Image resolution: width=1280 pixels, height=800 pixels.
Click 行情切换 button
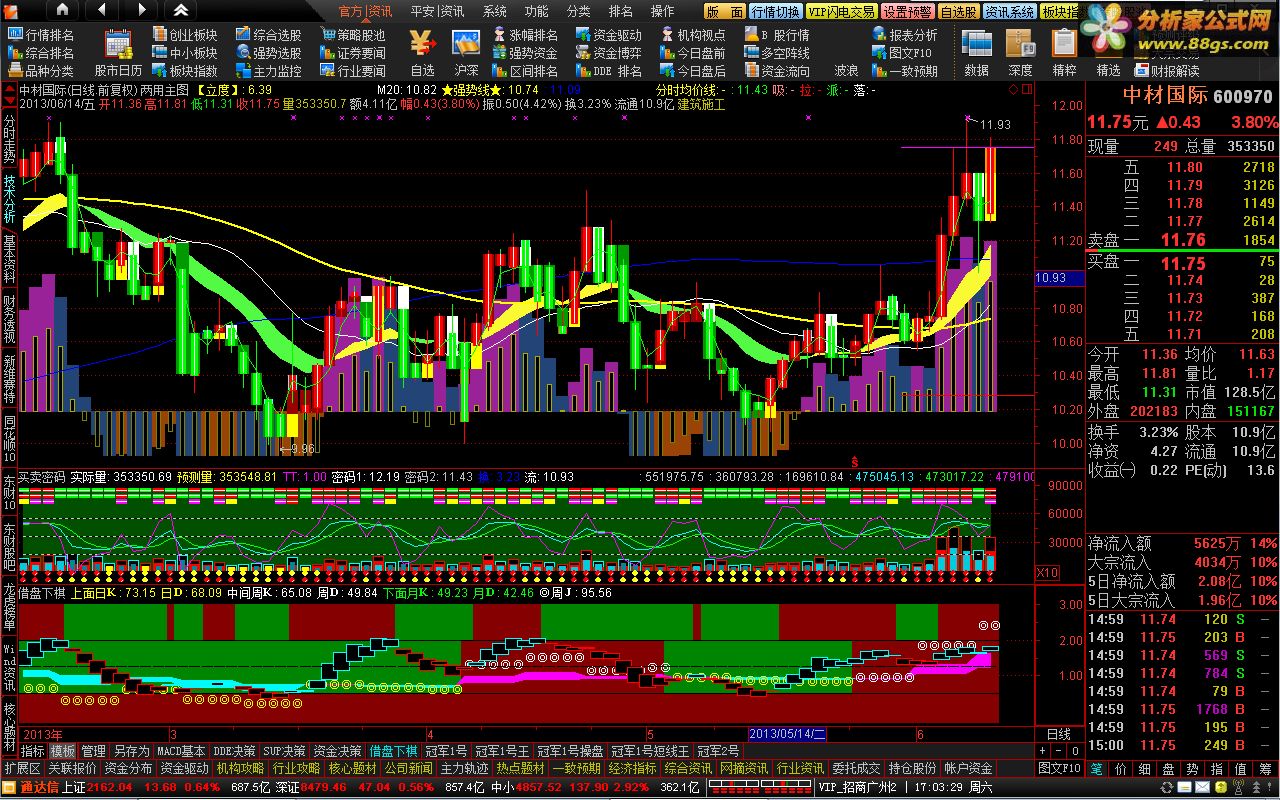tap(775, 11)
